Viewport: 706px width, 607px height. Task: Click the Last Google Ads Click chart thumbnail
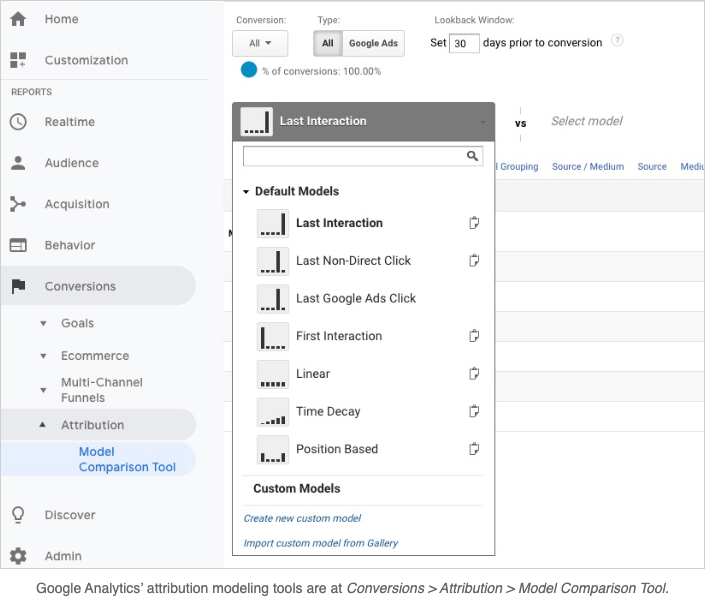(x=273, y=299)
